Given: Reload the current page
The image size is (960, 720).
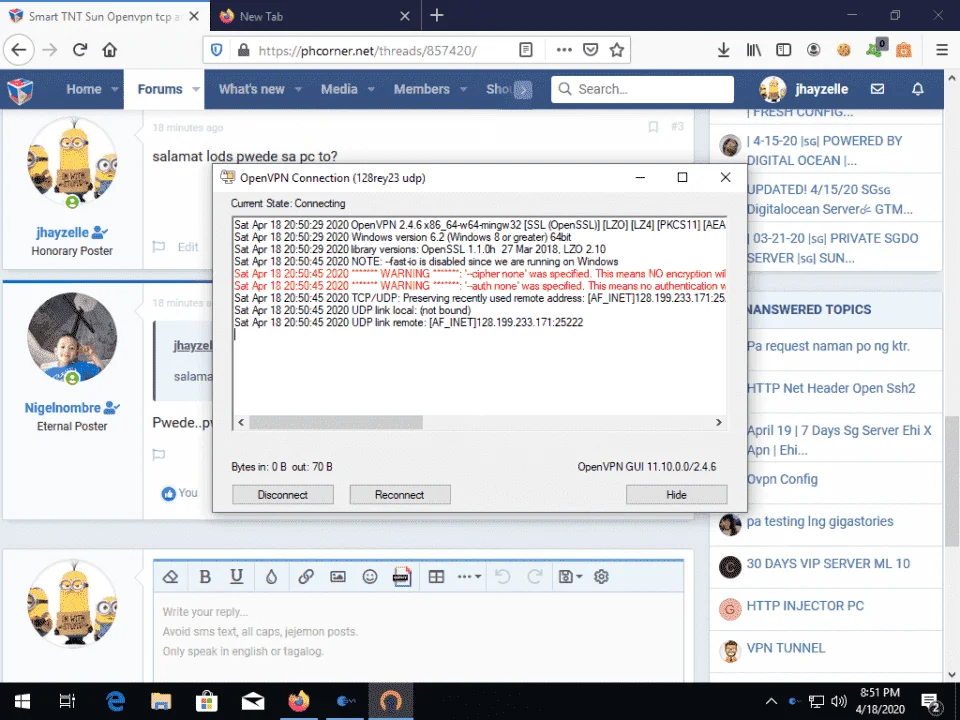Looking at the screenshot, I should (80, 50).
